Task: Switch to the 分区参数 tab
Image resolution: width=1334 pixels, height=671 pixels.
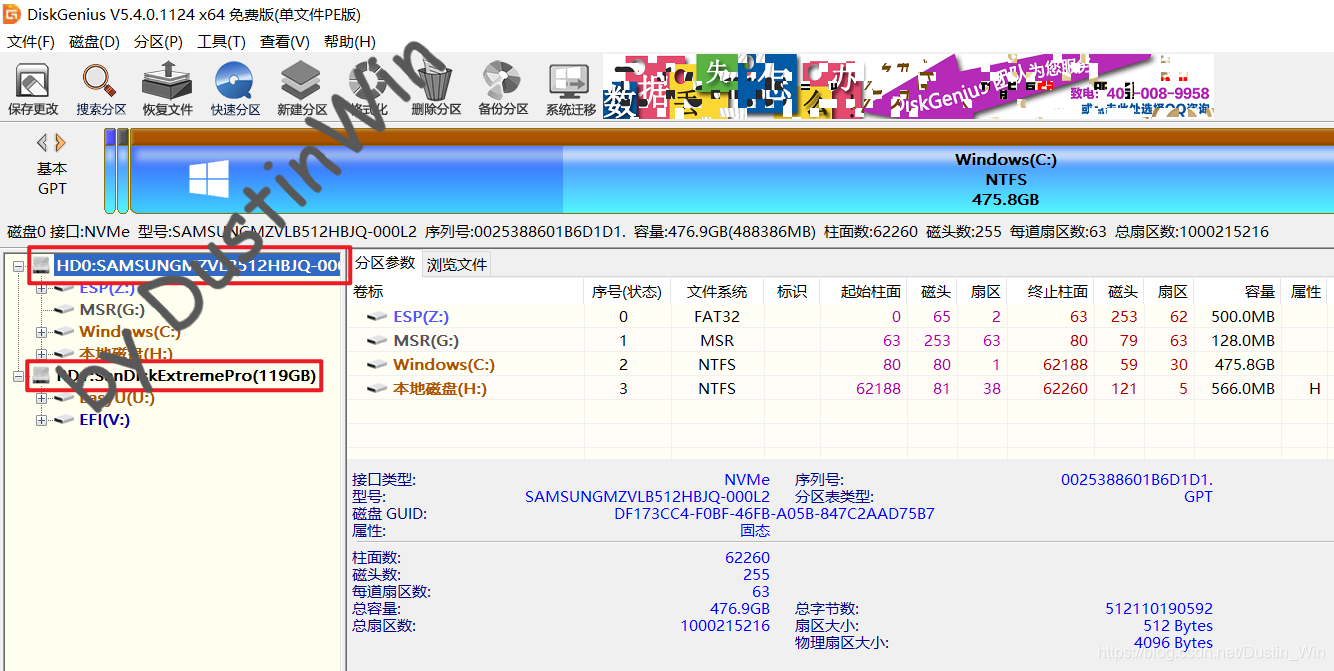Action: pyautogui.click(x=385, y=263)
